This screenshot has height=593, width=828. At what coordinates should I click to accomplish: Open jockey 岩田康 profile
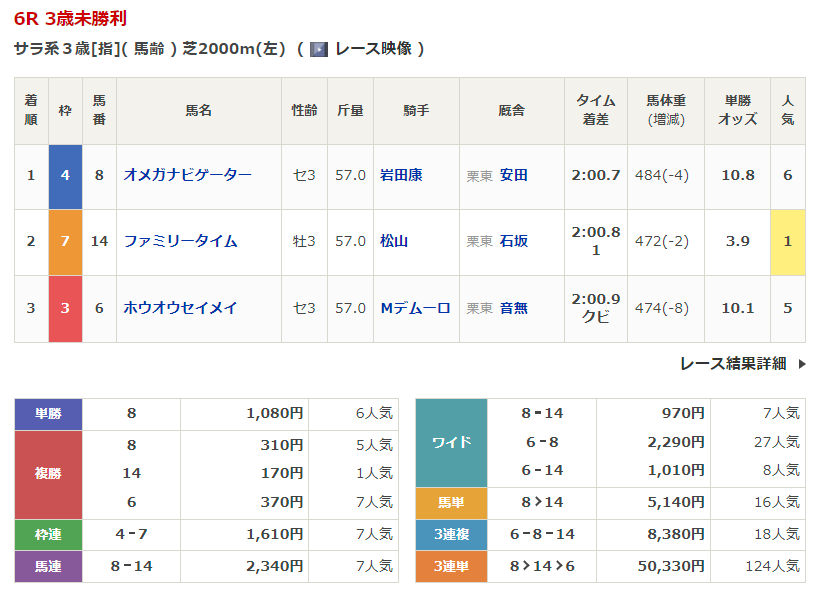coord(401,175)
